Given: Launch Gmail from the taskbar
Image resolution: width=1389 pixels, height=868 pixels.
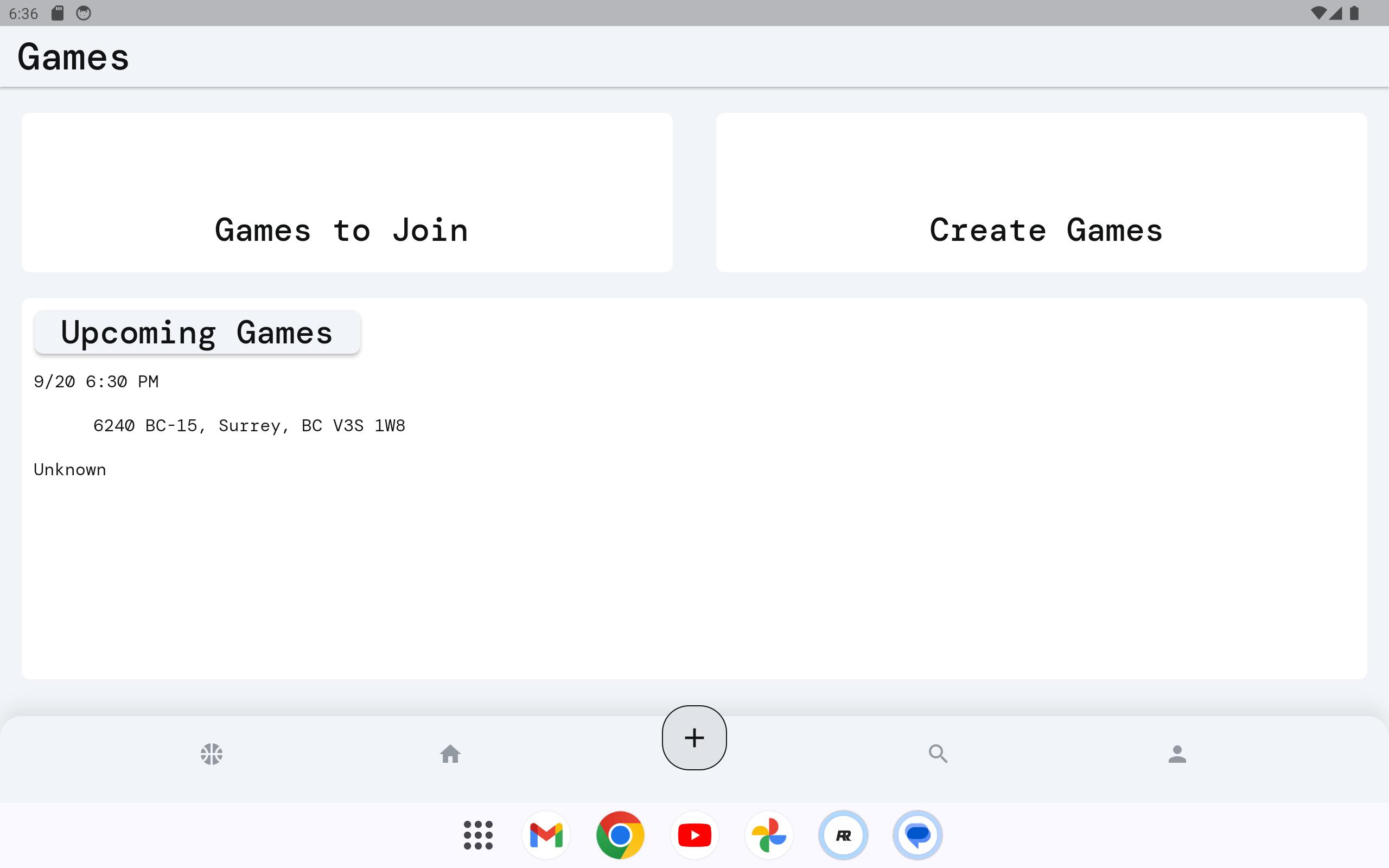Looking at the screenshot, I should tap(546, 835).
